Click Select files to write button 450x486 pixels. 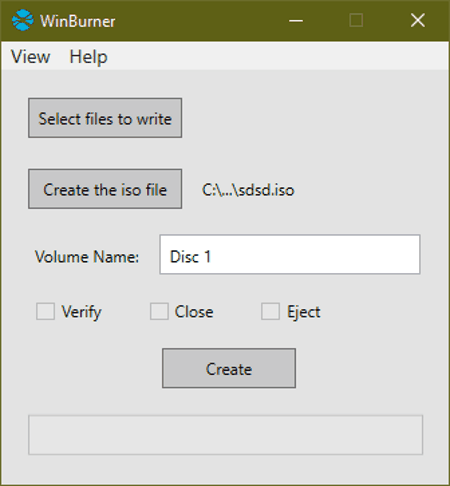click(x=105, y=118)
